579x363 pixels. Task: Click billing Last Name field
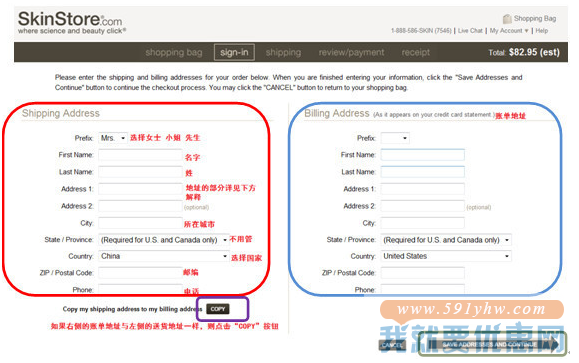click(423, 172)
